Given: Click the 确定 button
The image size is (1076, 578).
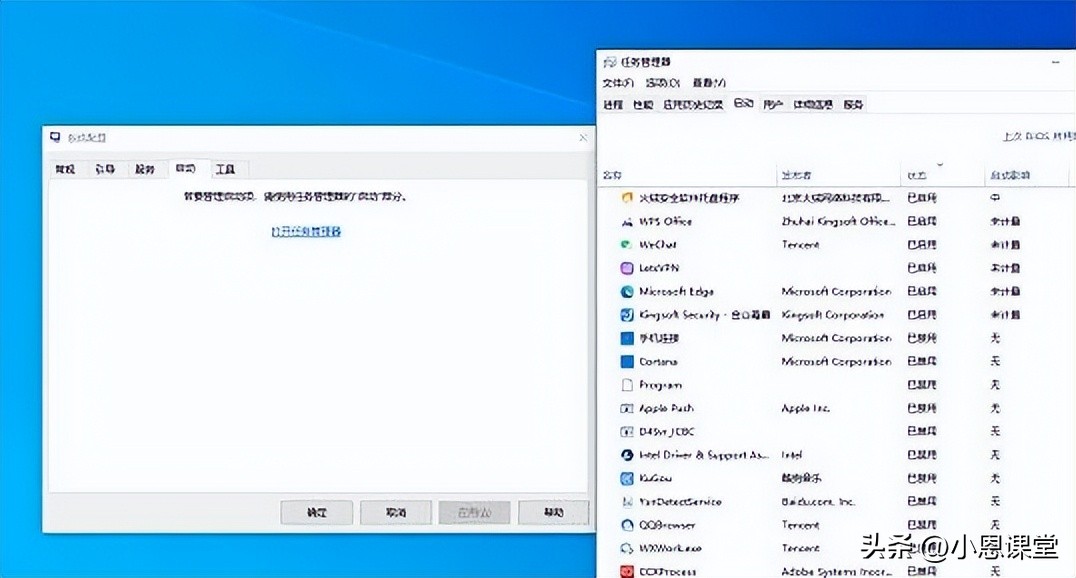Looking at the screenshot, I should [316, 512].
